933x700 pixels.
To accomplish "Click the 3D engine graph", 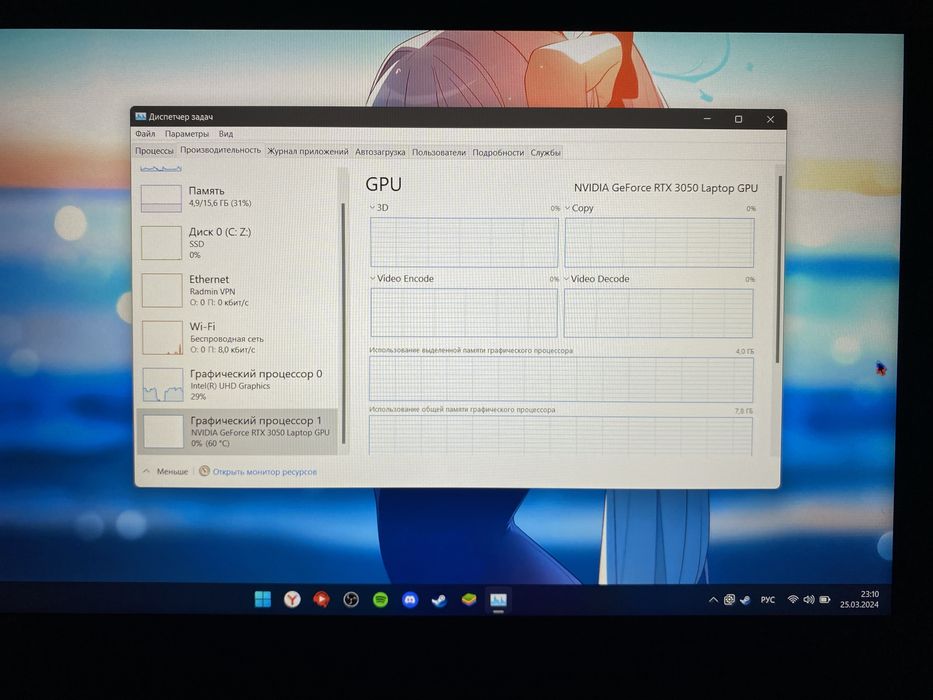I will click(464, 242).
